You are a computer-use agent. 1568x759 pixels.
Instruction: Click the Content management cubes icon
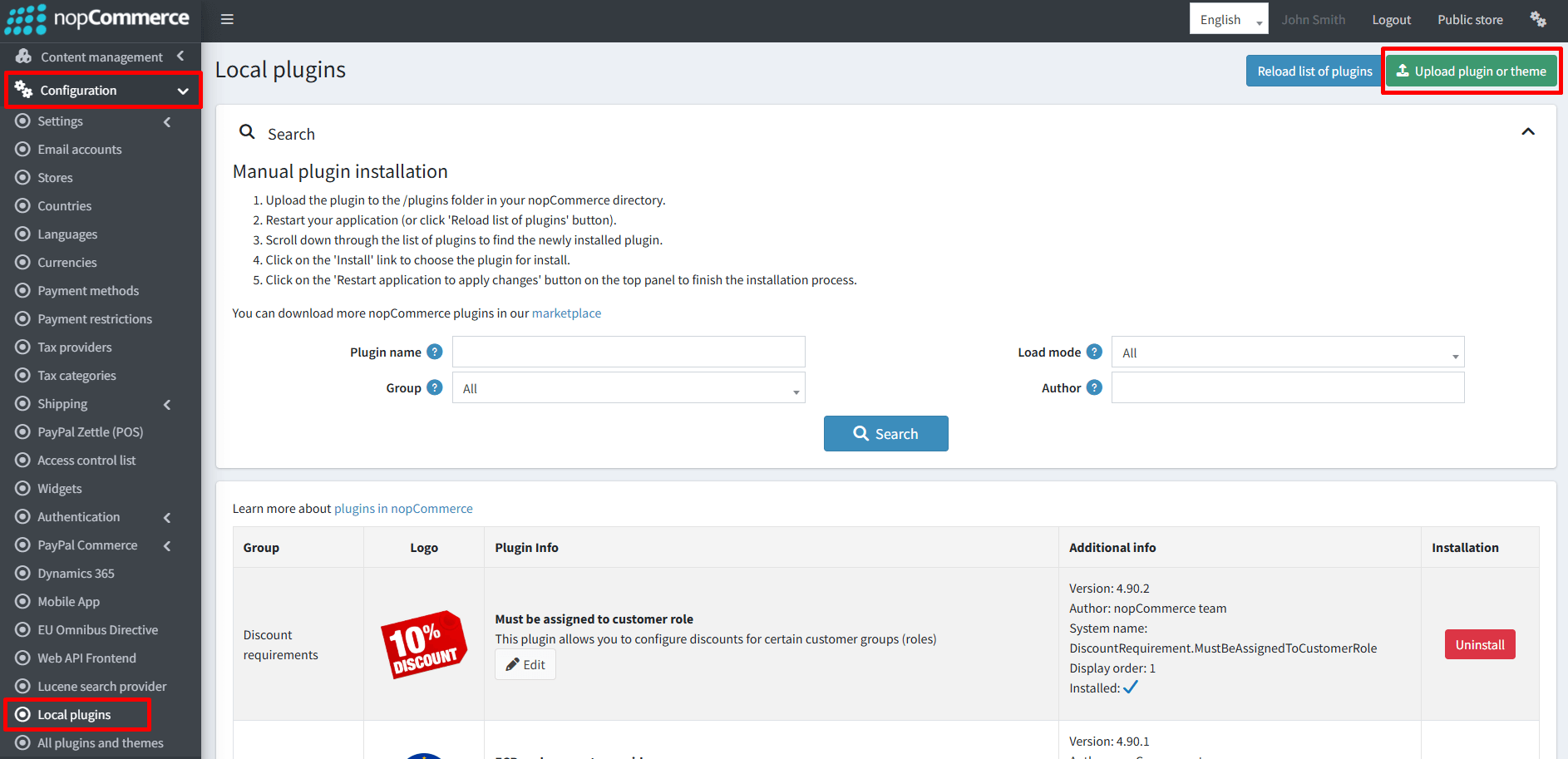[x=23, y=56]
